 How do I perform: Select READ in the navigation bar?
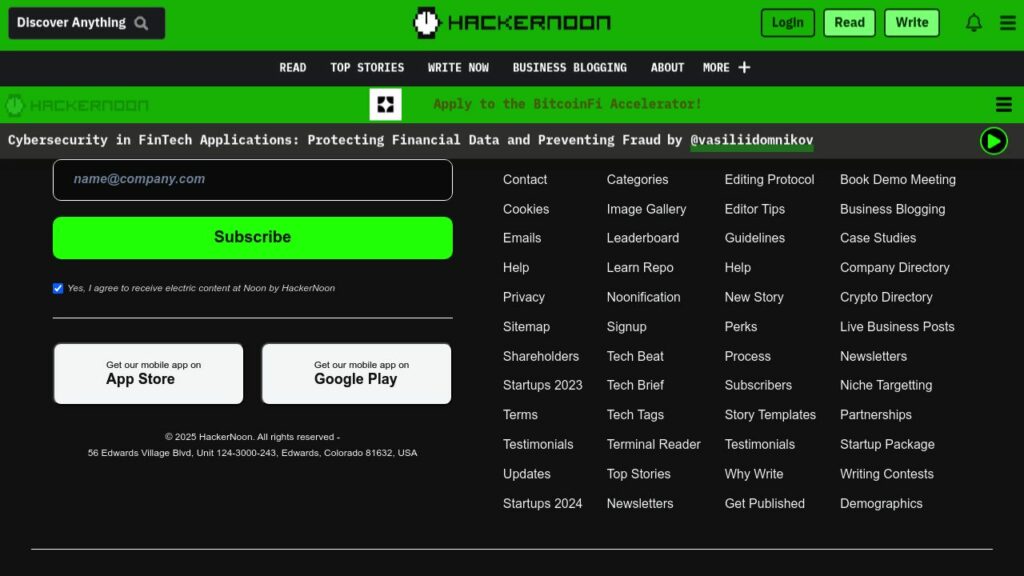(x=293, y=68)
